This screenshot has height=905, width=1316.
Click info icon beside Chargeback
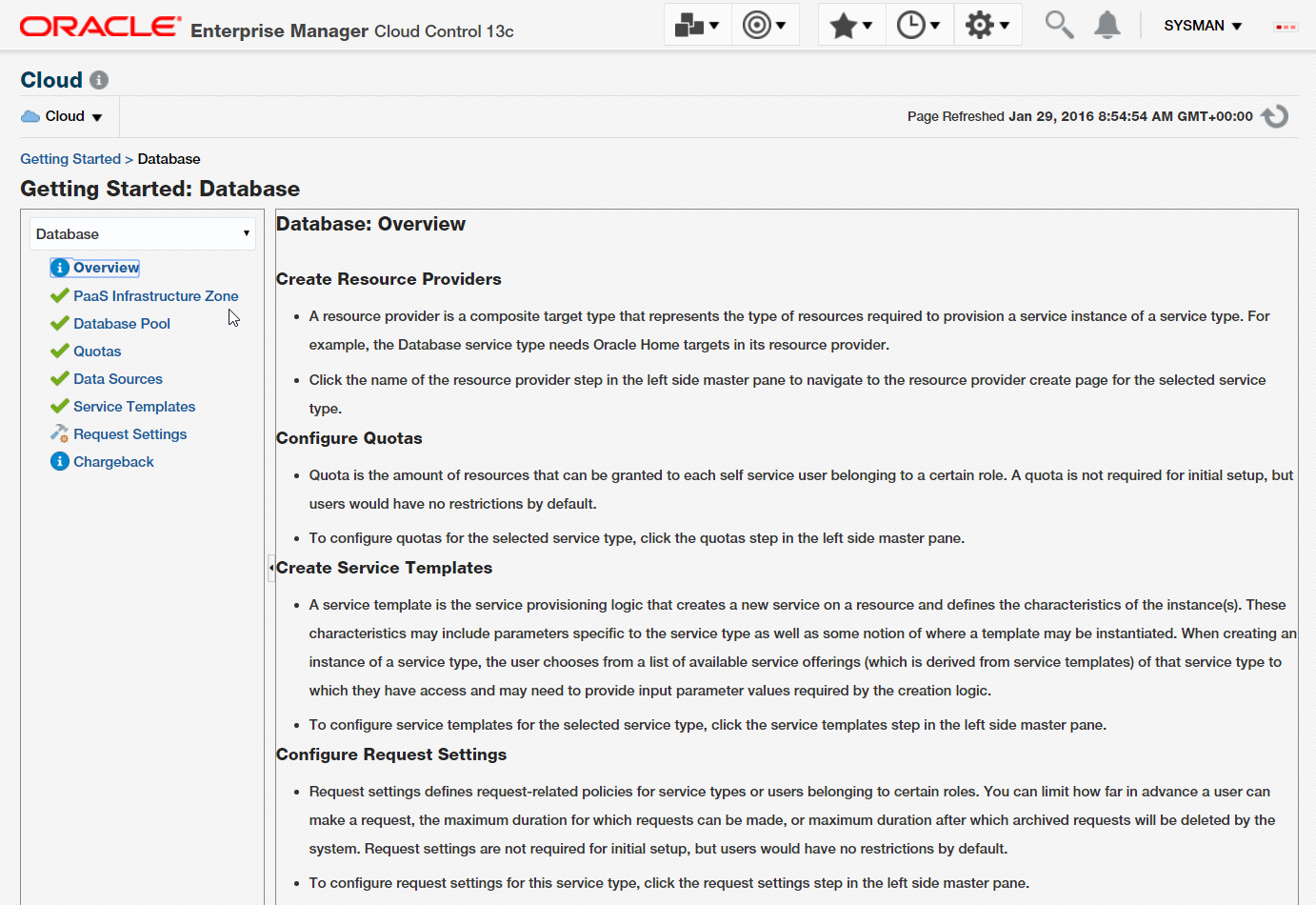click(60, 461)
